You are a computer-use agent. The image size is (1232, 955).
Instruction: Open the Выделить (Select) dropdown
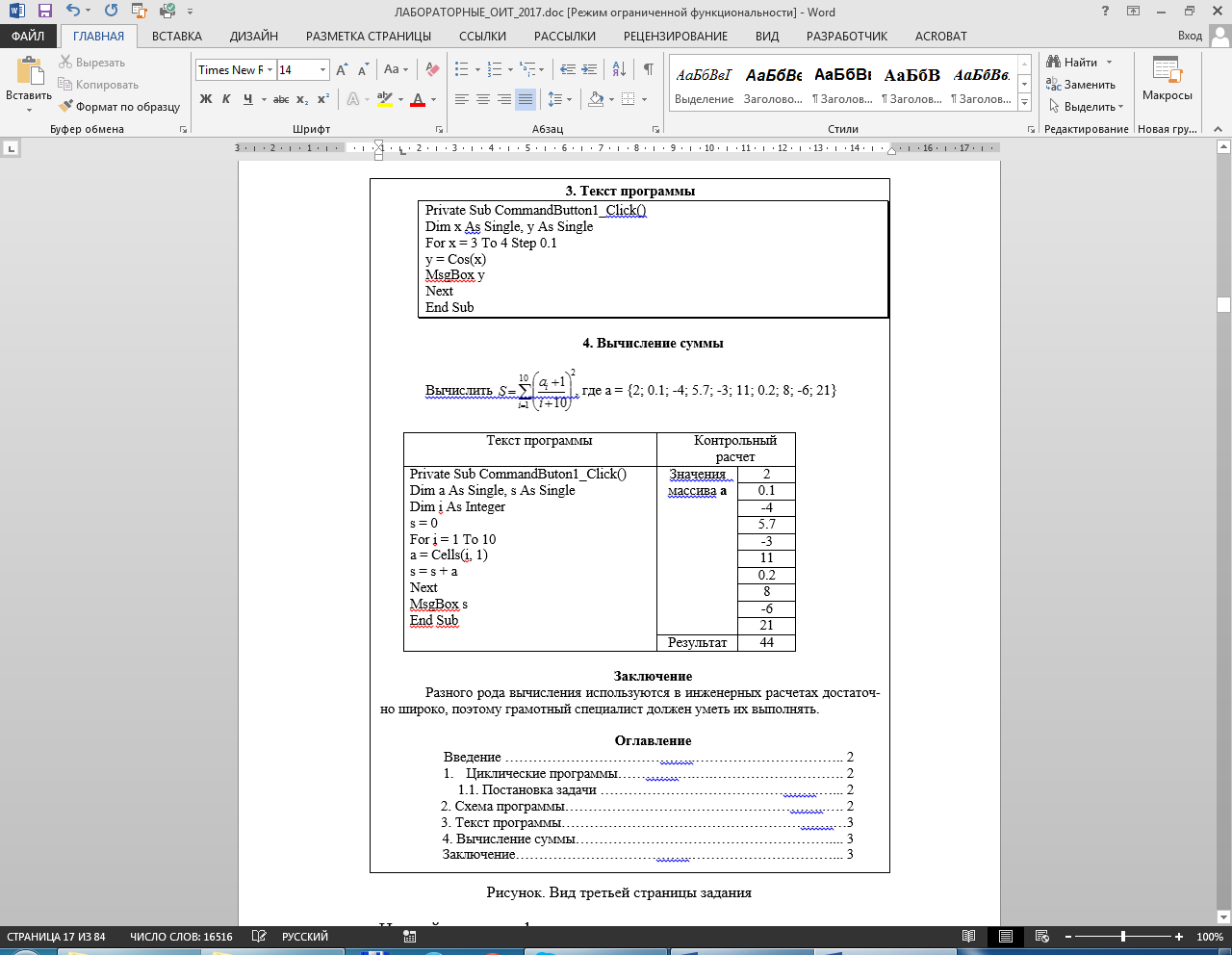(1087, 107)
